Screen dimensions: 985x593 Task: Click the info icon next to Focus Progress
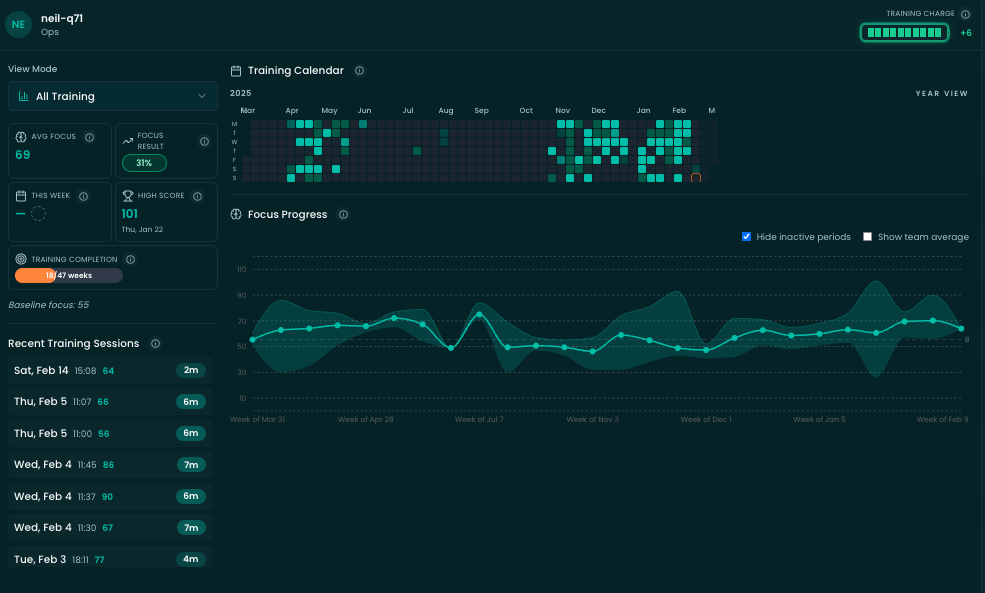tap(343, 215)
